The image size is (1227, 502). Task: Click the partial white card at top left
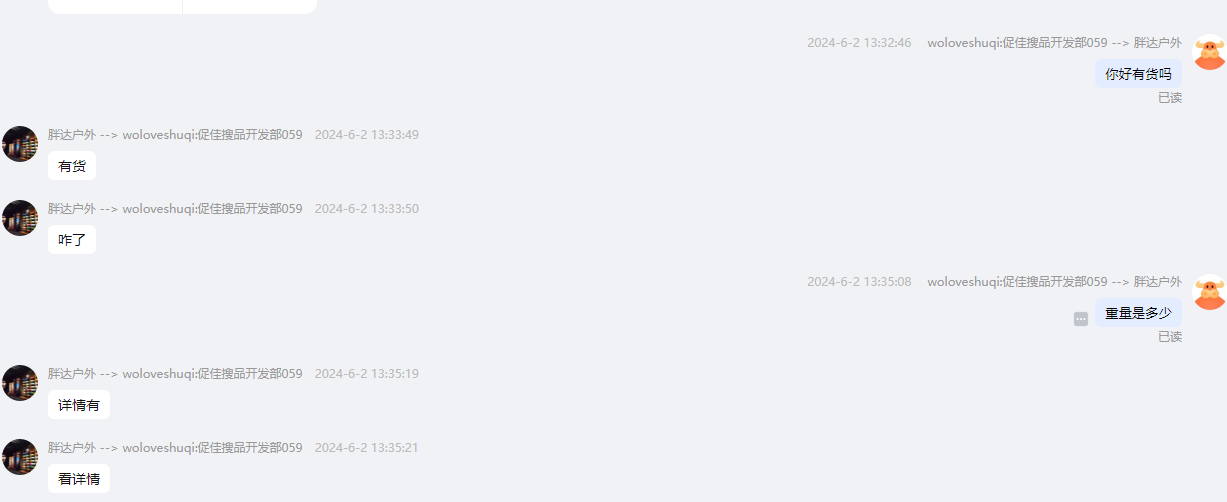pos(182,7)
